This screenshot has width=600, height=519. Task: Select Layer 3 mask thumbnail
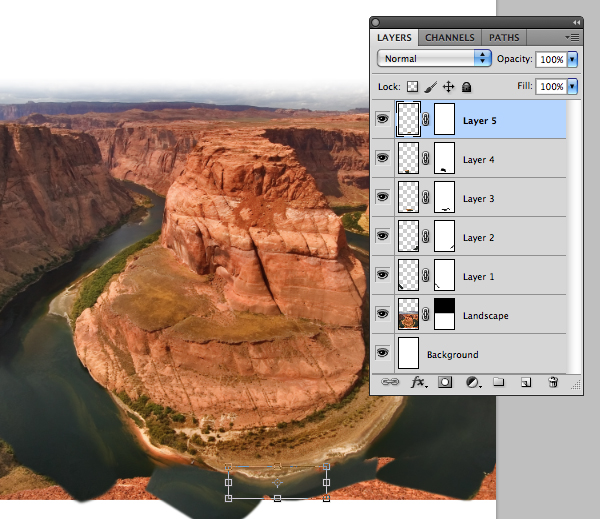(x=444, y=197)
